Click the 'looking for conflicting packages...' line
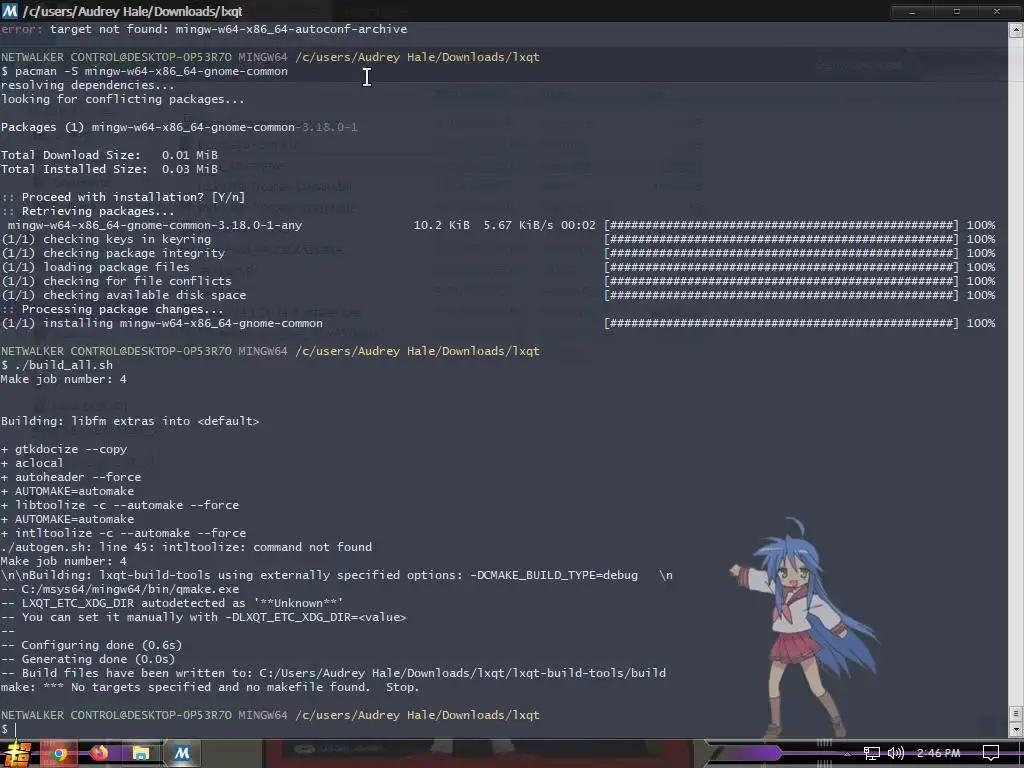 (123, 99)
